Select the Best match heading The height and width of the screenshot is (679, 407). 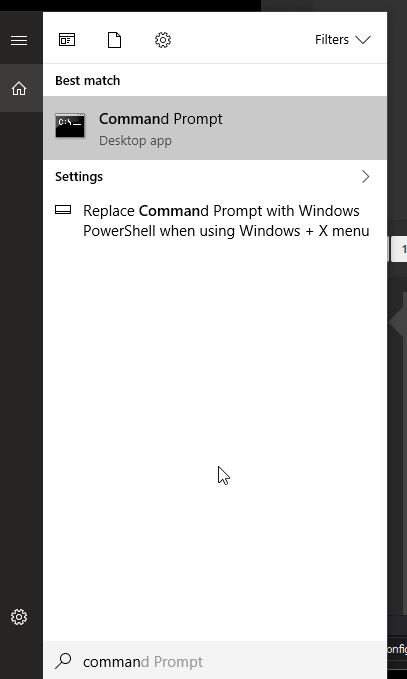87,81
